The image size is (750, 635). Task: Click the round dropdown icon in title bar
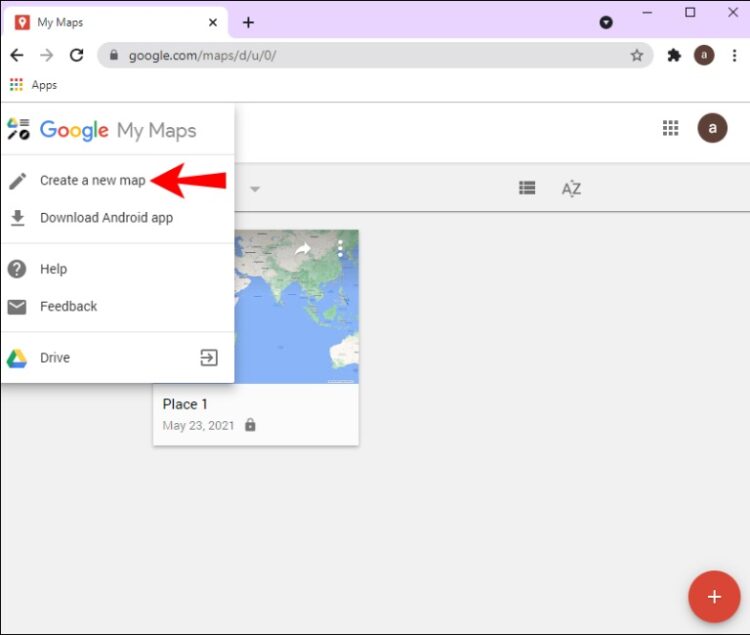pos(606,22)
